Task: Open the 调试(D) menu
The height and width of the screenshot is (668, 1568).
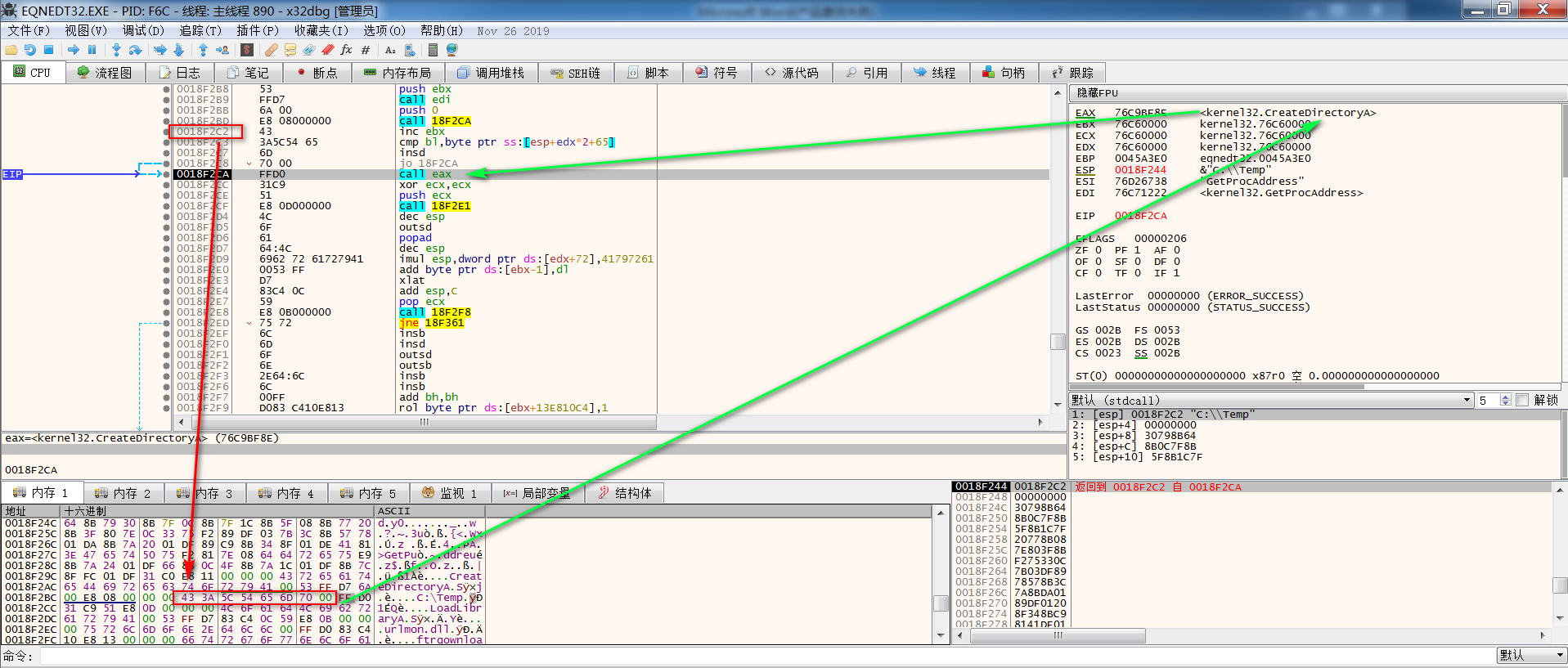Action: (x=143, y=31)
